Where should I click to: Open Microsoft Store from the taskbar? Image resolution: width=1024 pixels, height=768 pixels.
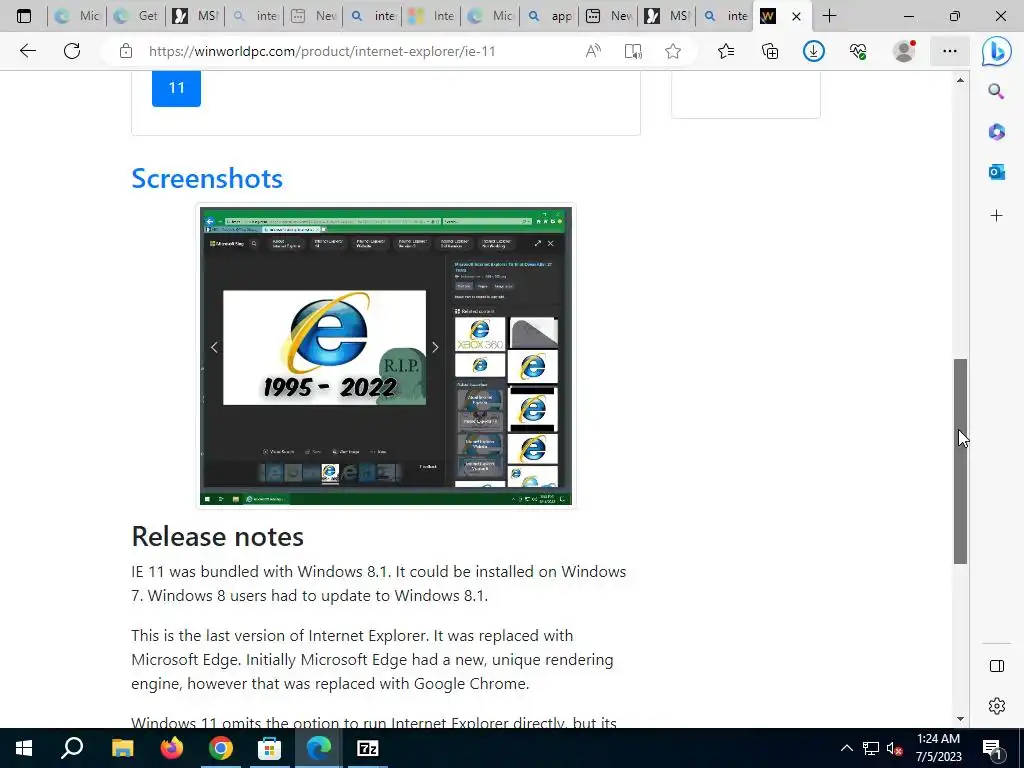tap(269, 748)
